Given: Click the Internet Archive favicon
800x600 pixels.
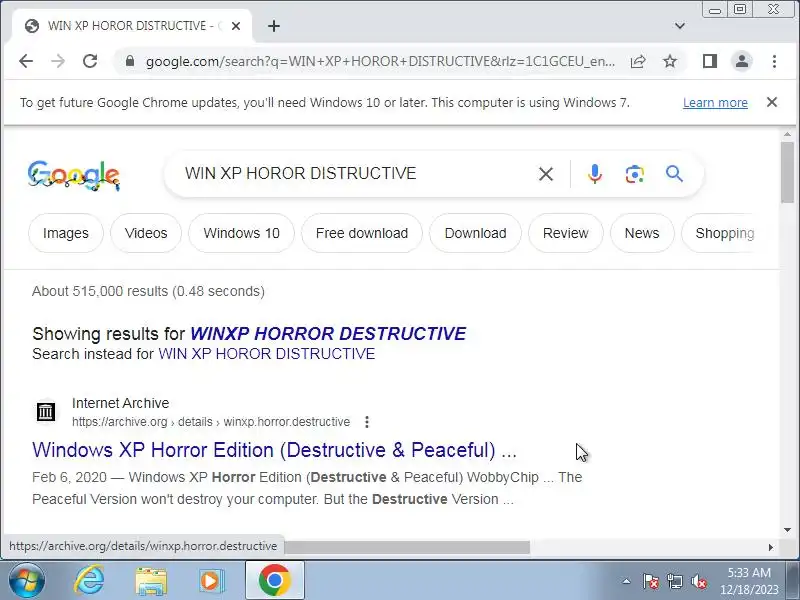Looking at the screenshot, I should (x=46, y=411).
